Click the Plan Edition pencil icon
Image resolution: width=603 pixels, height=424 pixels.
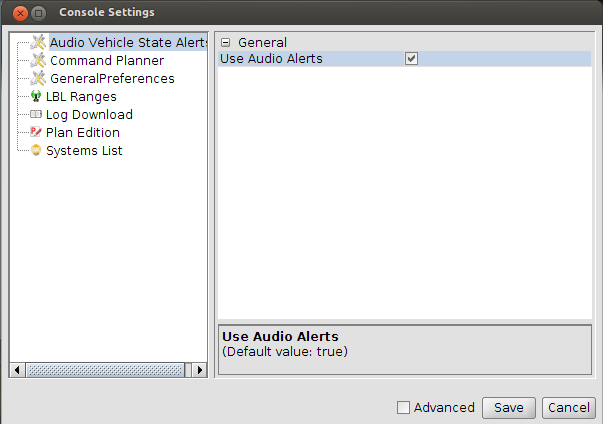pos(36,132)
